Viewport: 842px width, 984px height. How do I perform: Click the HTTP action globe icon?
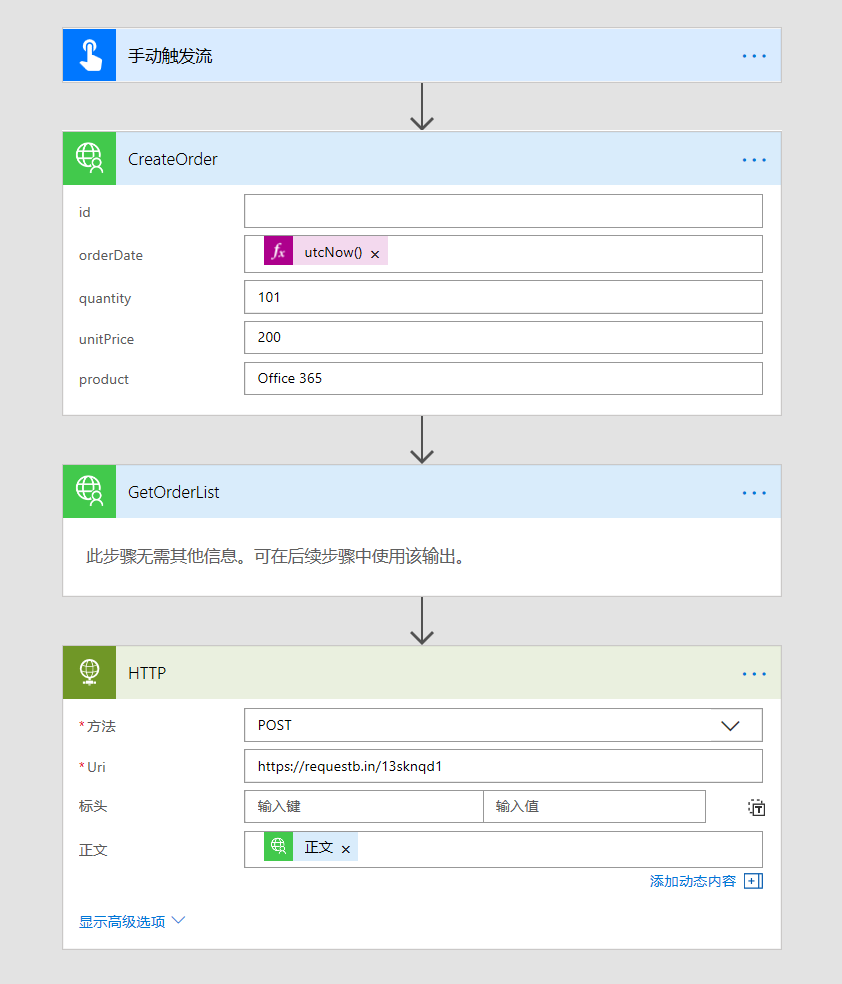89,672
